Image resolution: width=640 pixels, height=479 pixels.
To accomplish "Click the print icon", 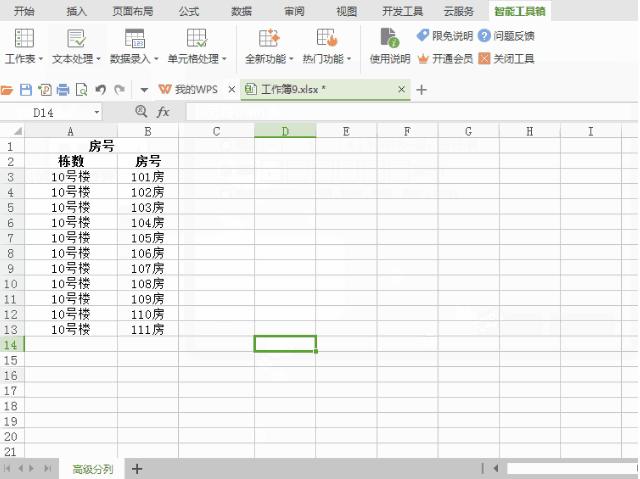I will click(x=63, y=89).
